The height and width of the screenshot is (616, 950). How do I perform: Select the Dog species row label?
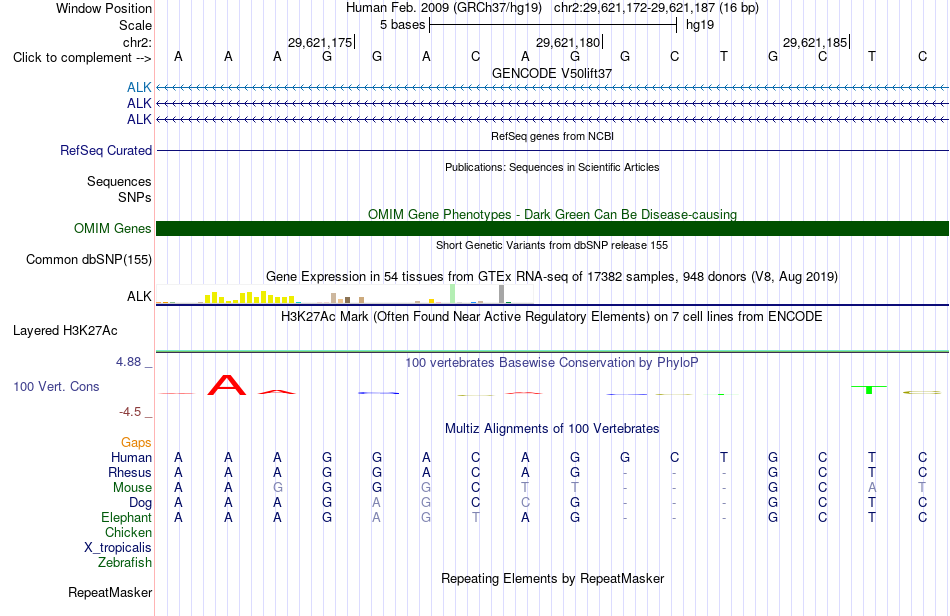(141, 503)
